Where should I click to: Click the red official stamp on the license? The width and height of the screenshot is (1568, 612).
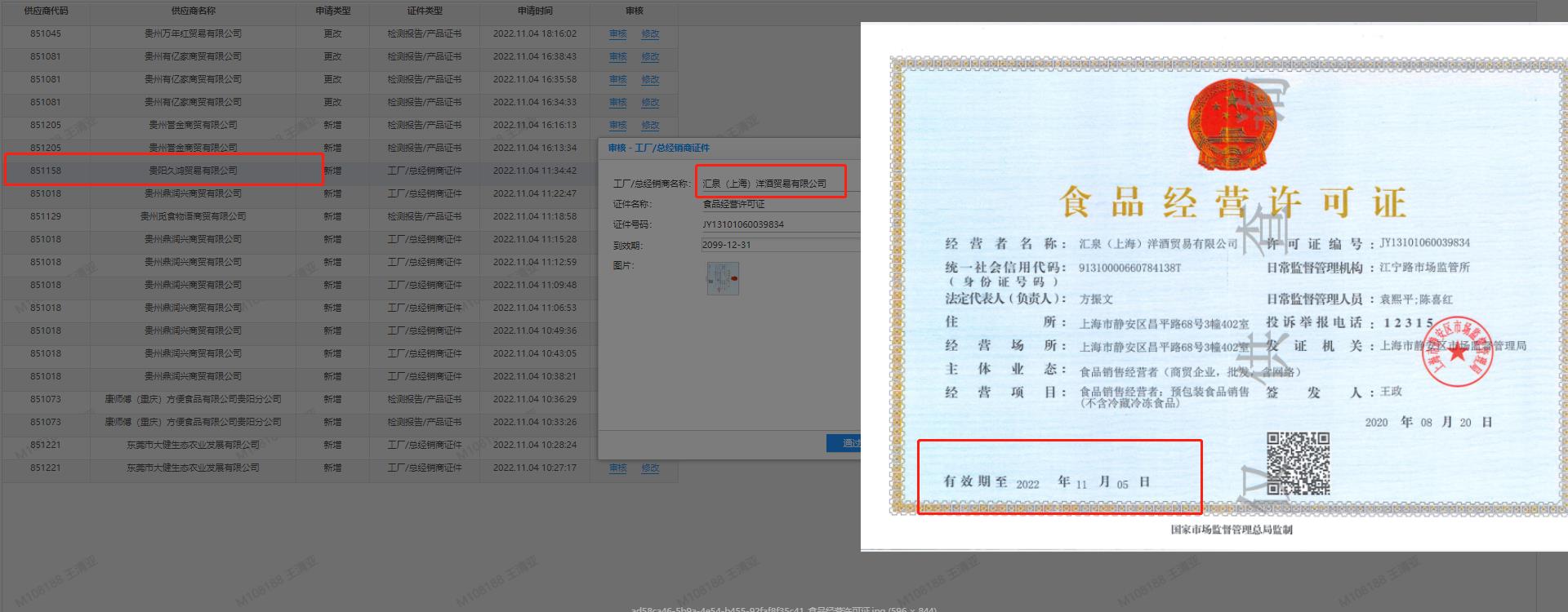[x=1457, y=352]
